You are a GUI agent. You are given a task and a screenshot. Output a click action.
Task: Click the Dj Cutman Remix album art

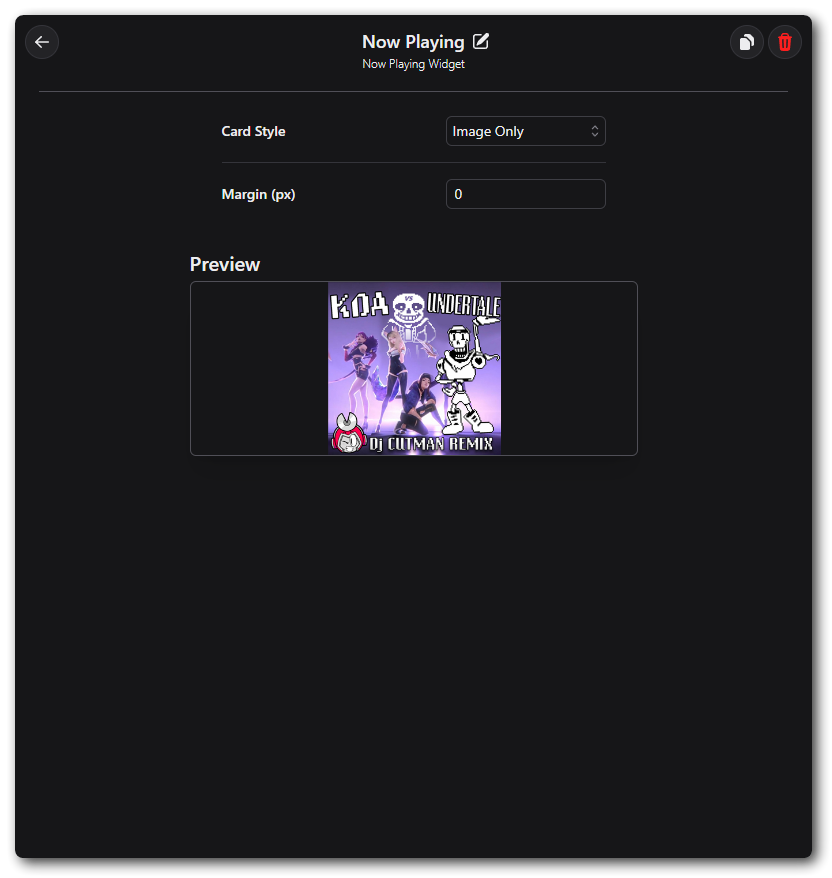tap(413, 367)
